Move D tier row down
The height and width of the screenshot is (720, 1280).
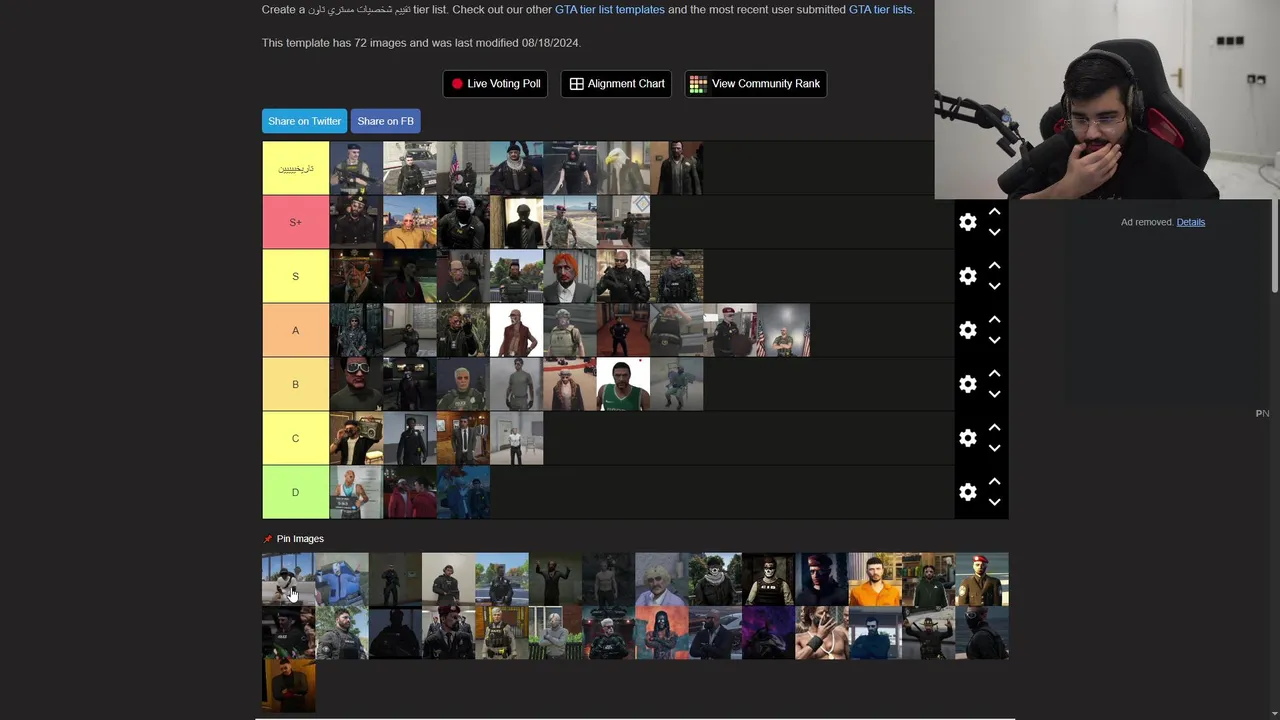(x=994, y=502)
